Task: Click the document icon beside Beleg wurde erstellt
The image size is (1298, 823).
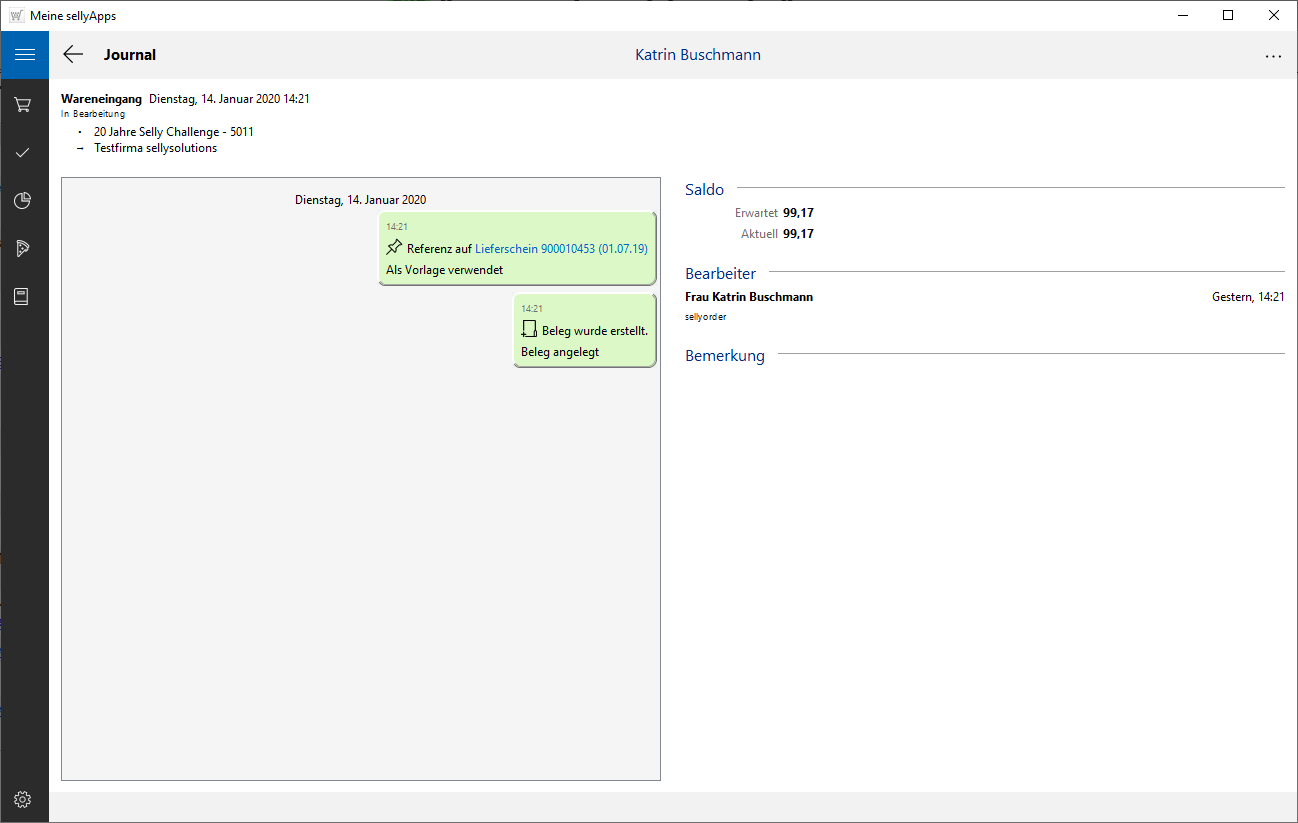Action: [x=529, y=330]
